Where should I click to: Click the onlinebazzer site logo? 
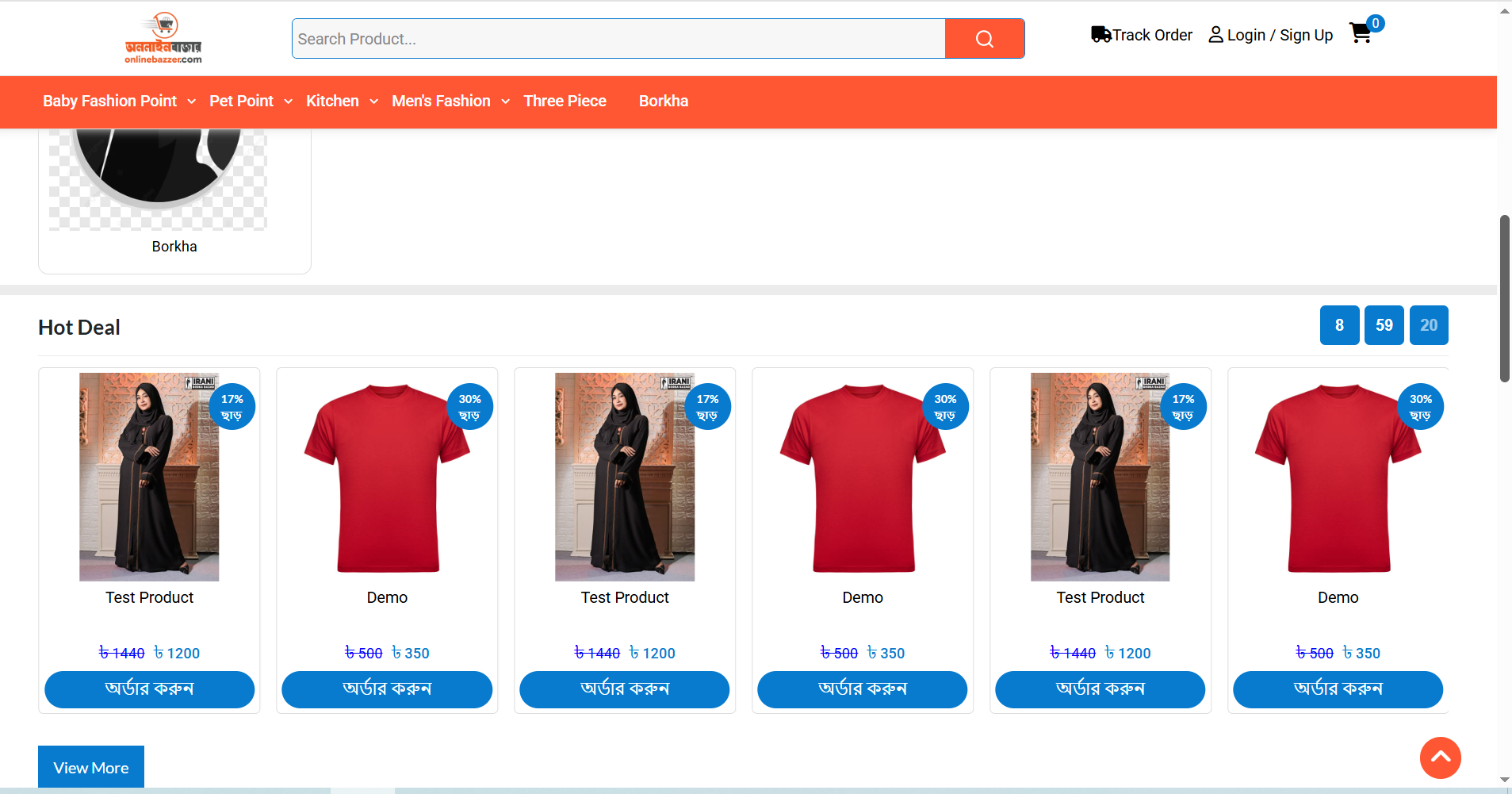click(x=164, y=36)
